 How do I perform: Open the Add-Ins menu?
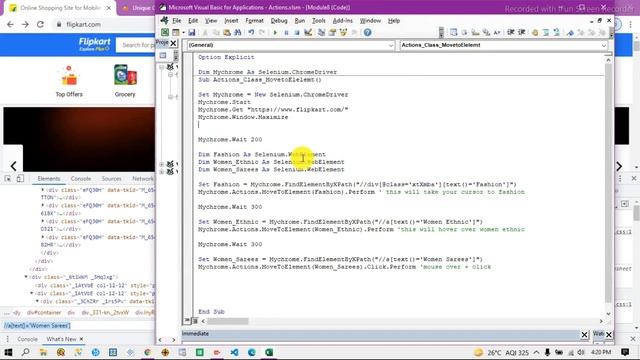(x=342, y=21)
